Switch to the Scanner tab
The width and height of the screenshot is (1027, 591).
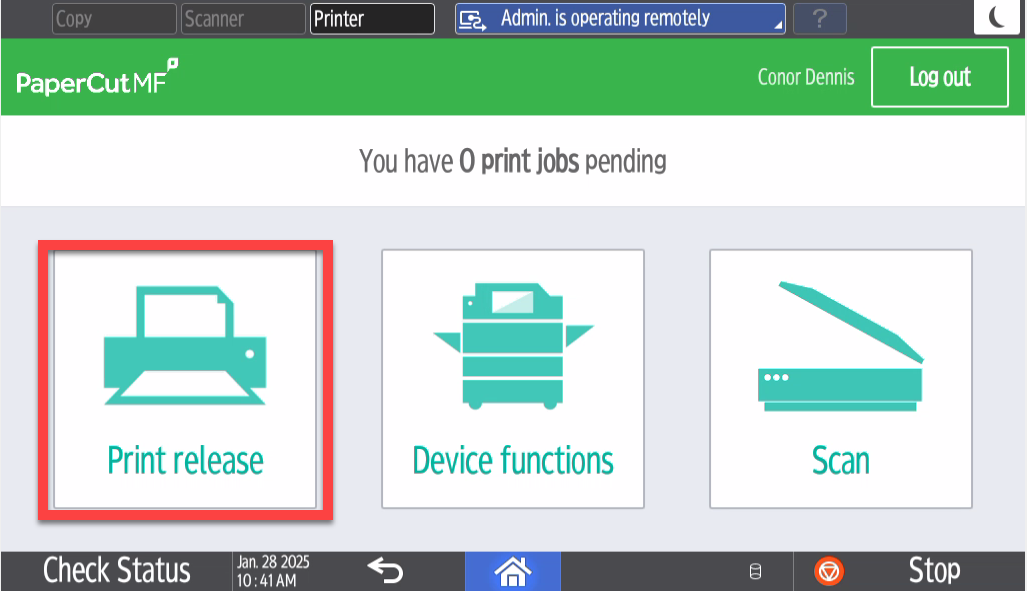[x=242, y=18]
